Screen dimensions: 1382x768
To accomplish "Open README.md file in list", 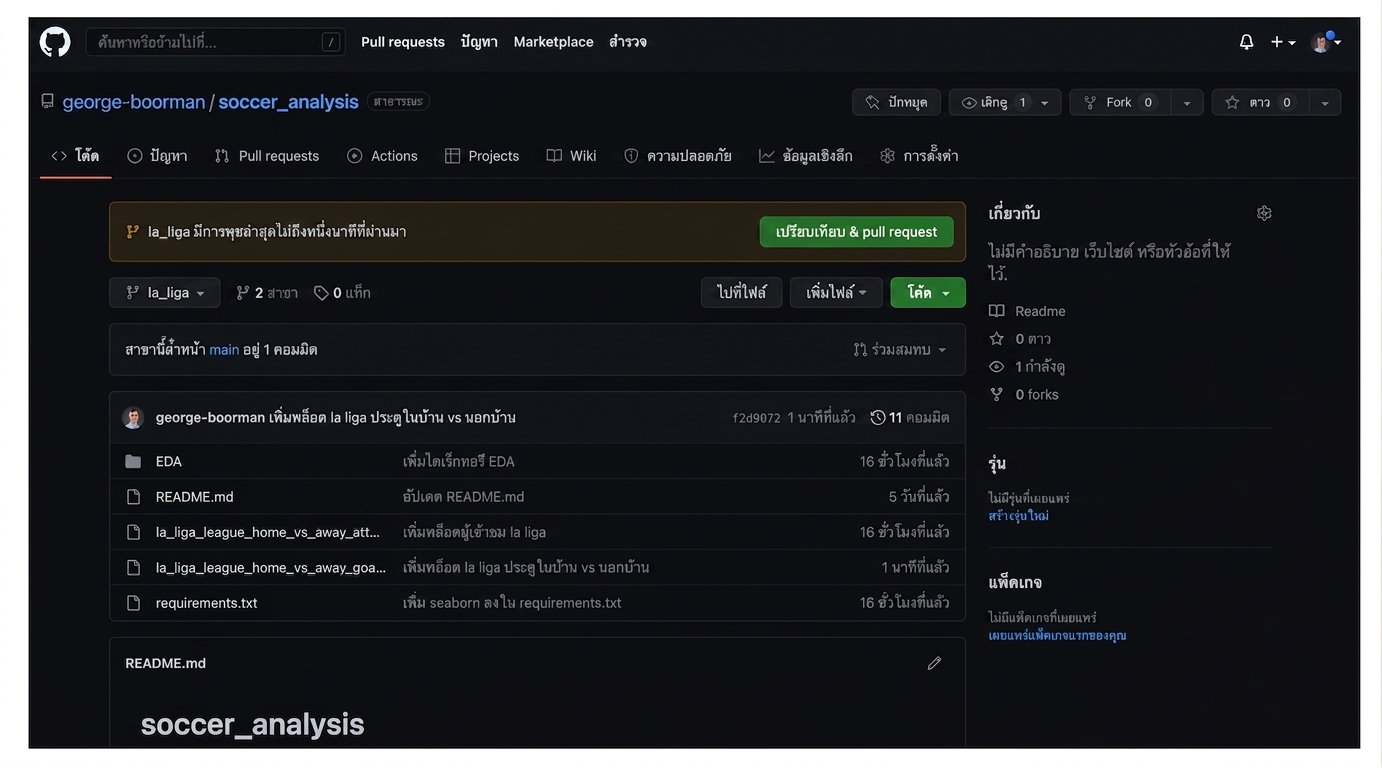I will [195, 497].
